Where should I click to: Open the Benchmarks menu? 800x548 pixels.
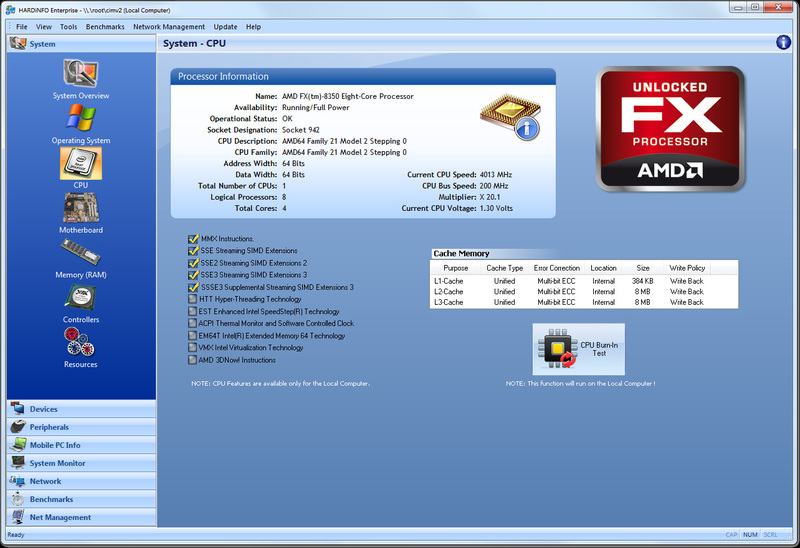tap(105, 27)
